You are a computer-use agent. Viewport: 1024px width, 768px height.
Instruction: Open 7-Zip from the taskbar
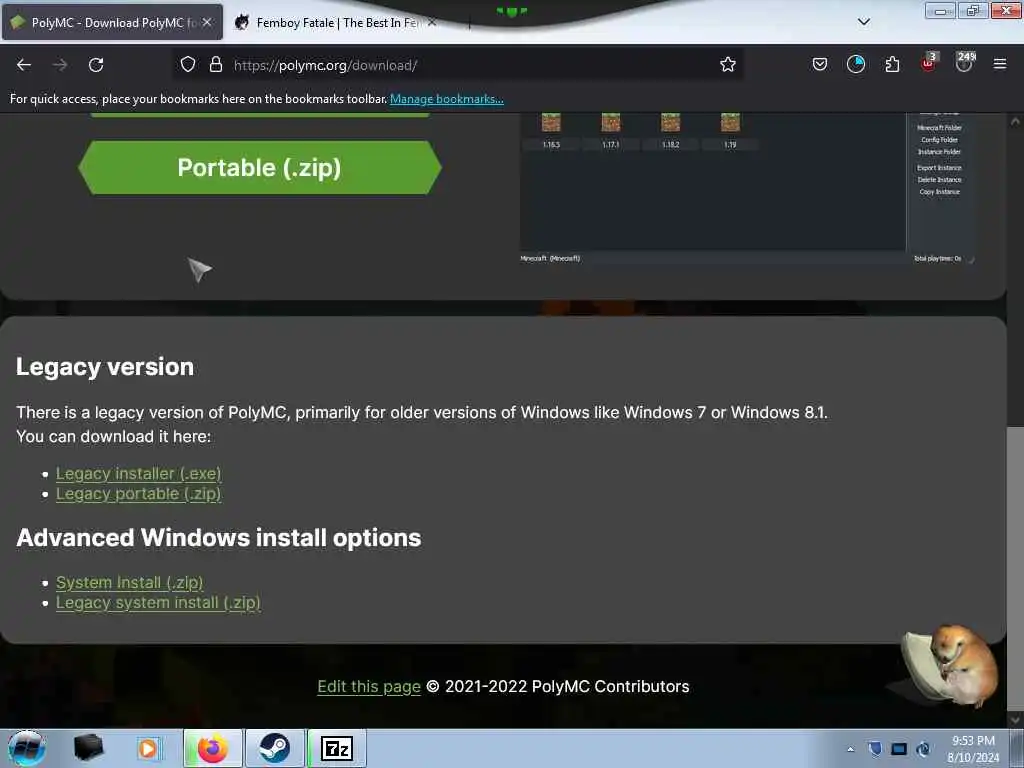pos(337,748)
